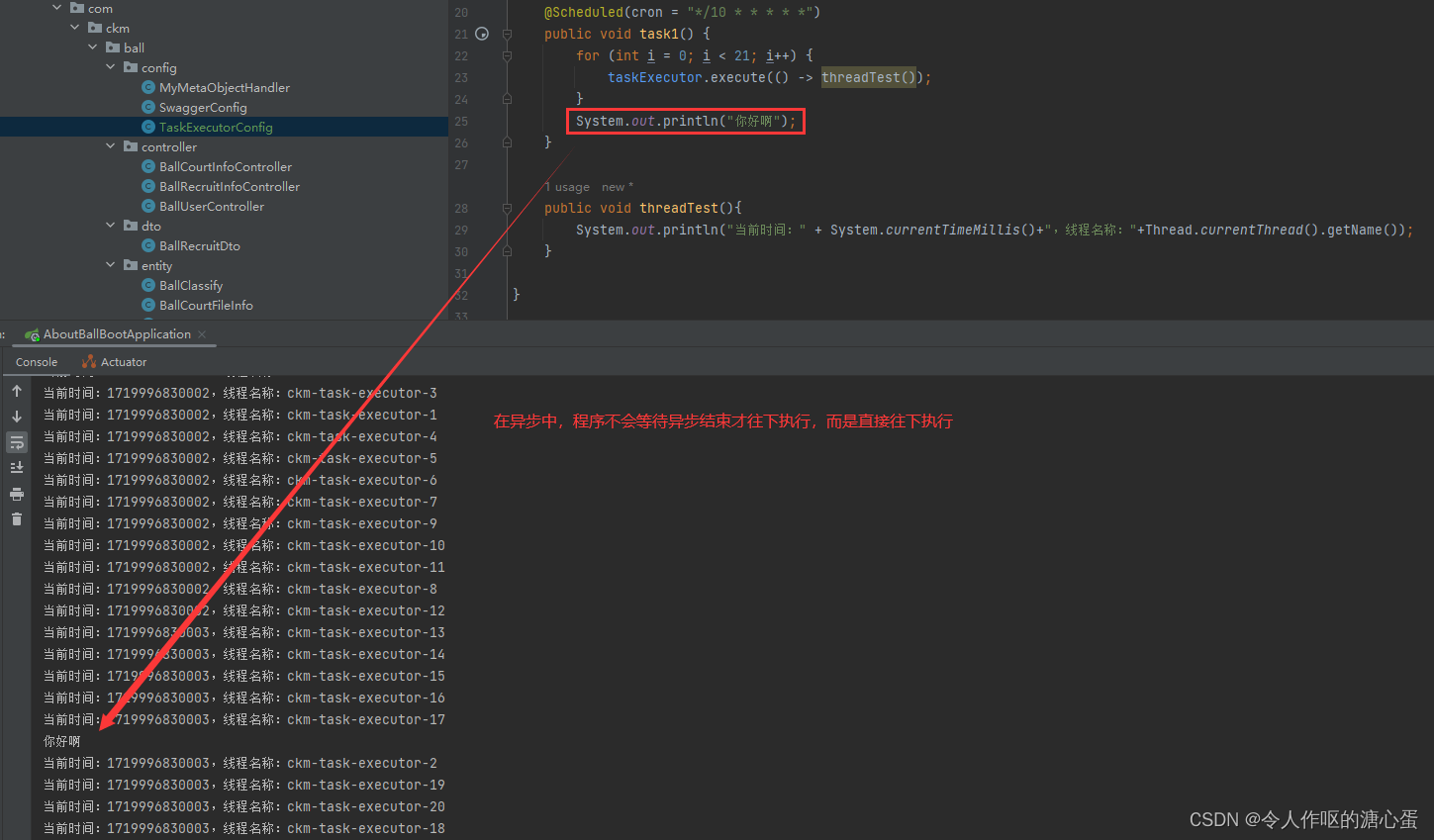Fold the task1 method on line 21
This screenshot has width=1434, height=840.
point(507,34)
